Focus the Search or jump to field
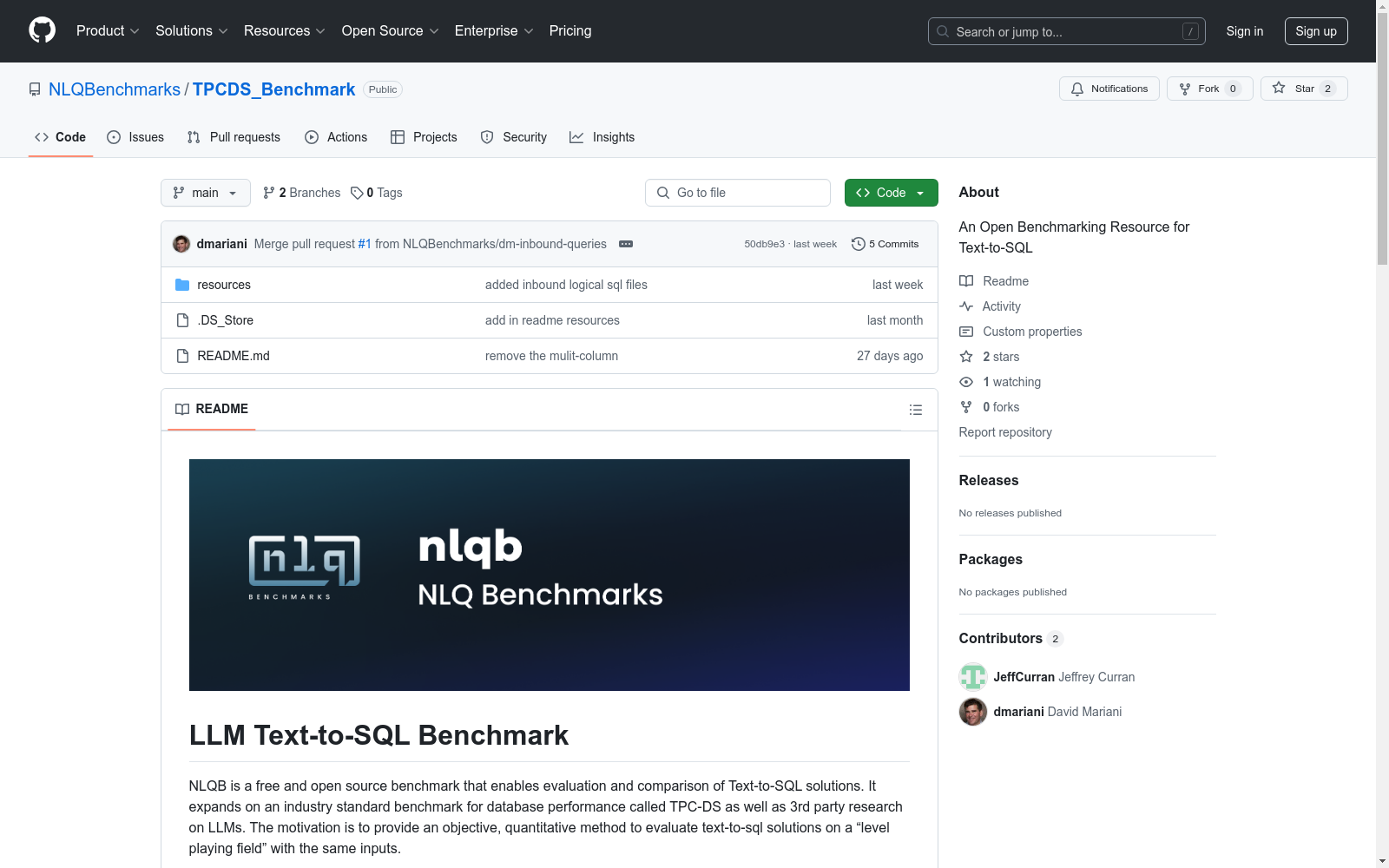Image resolution: width=1389 pixels, height=868 pixels. click(1066, 31)
